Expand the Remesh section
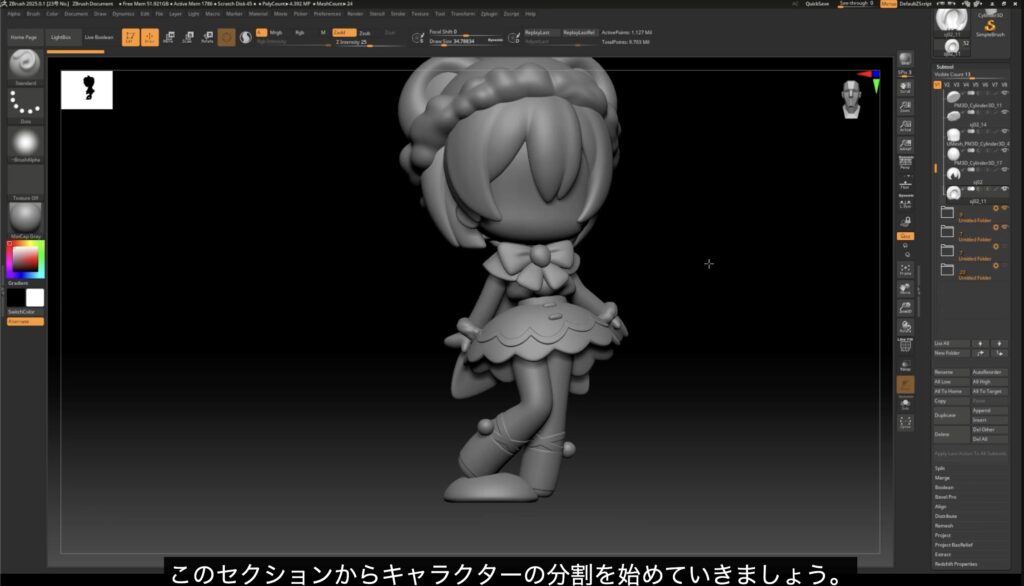The width and height of the screenshot is (1024, 586). click(944, 526)
